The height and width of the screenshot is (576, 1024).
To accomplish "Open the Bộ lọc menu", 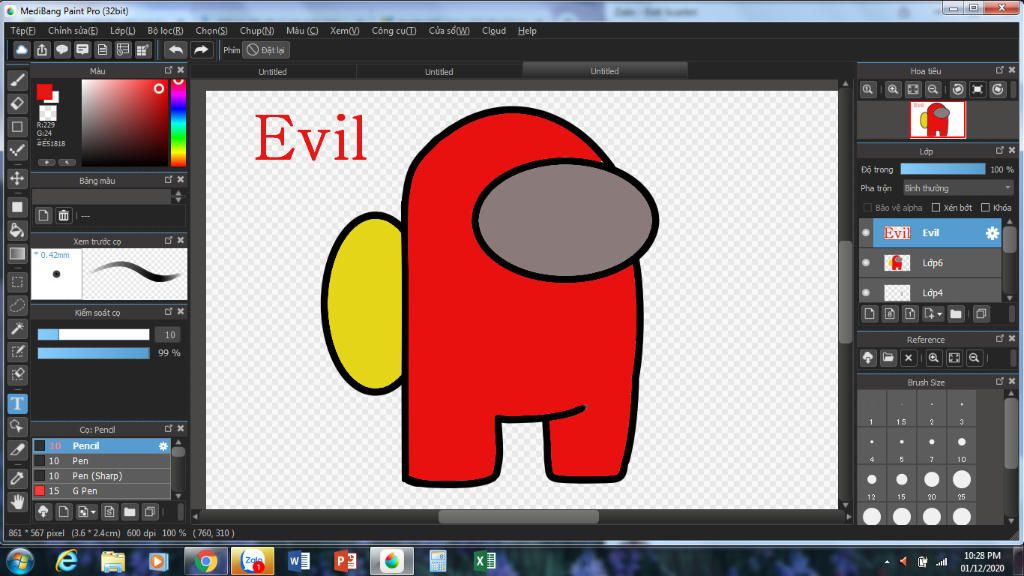I will (x=165, y=31).
